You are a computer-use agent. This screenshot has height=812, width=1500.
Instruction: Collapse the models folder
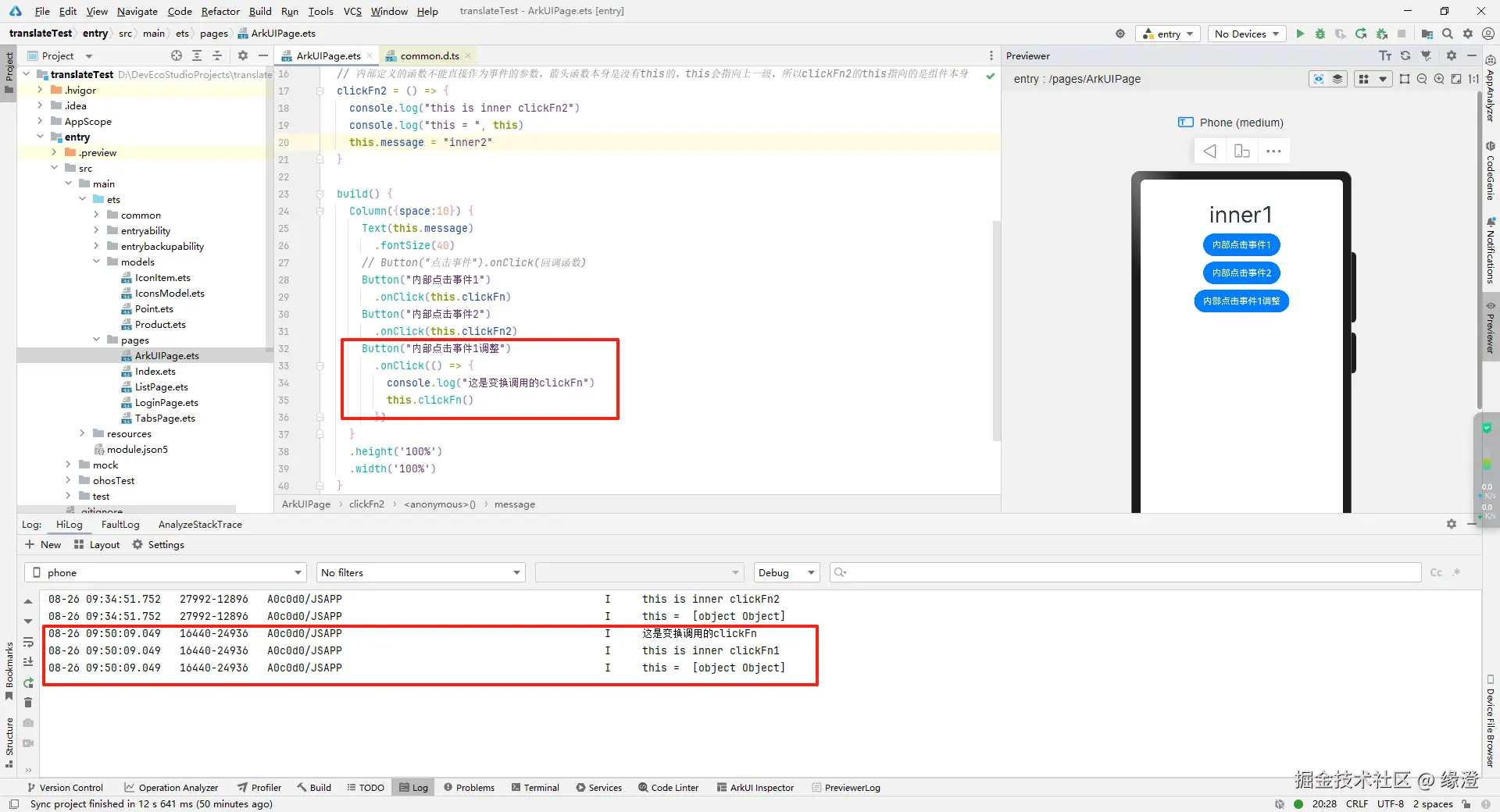click(96, 262)
